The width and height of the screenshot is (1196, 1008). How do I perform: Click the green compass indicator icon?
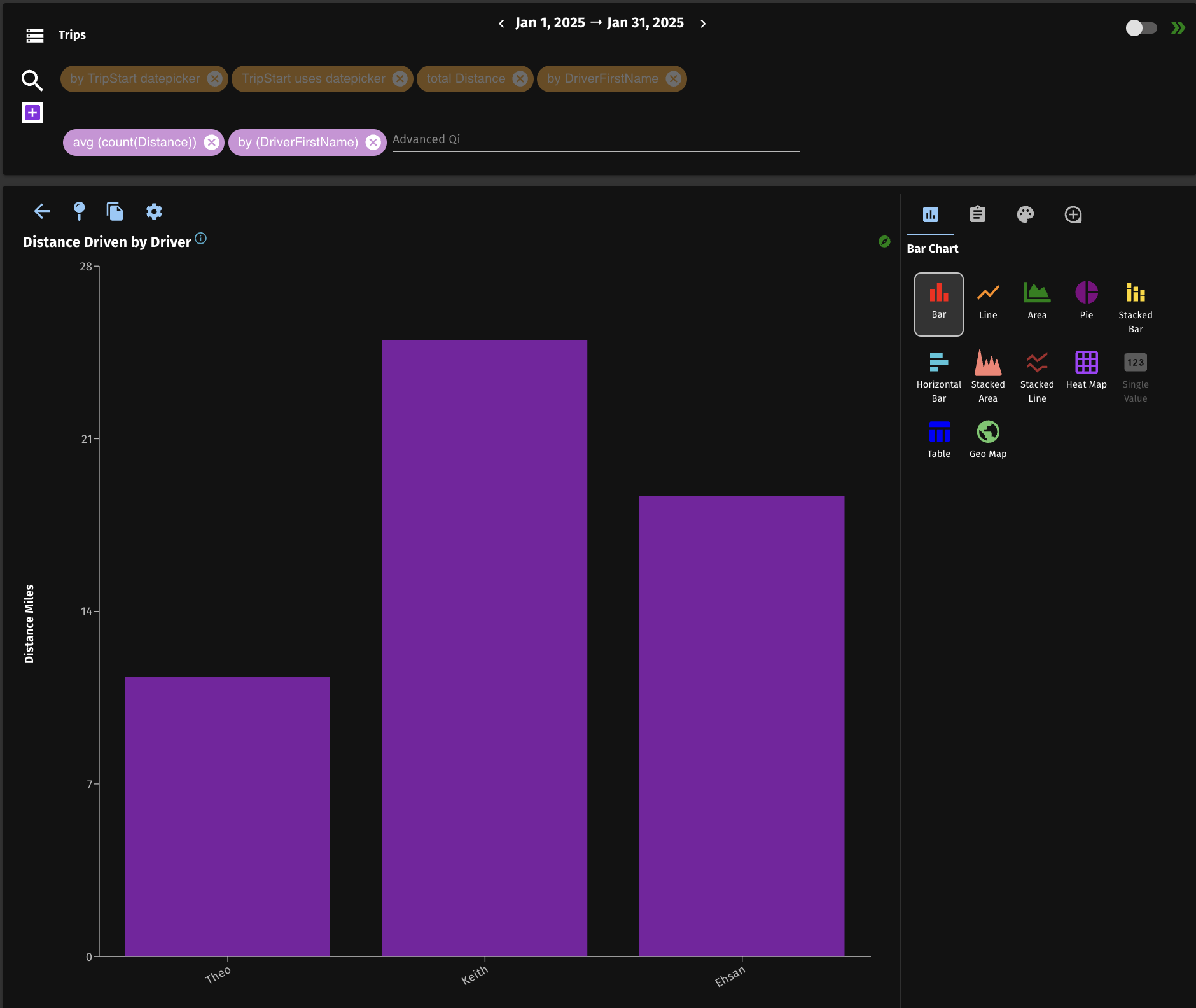tap(884, 241)
